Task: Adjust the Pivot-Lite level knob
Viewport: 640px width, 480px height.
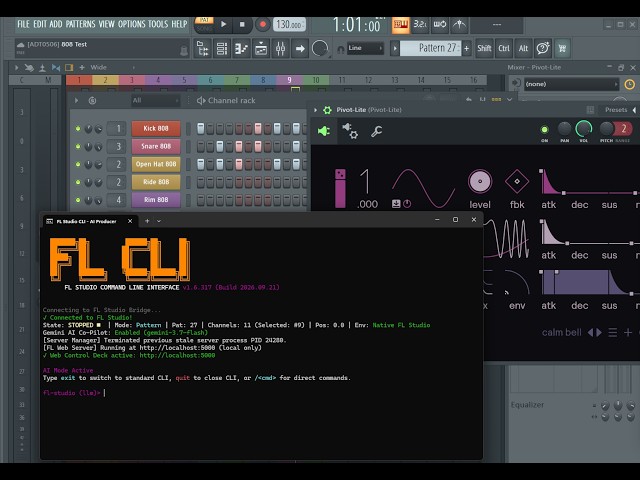Action: (480, 181)
